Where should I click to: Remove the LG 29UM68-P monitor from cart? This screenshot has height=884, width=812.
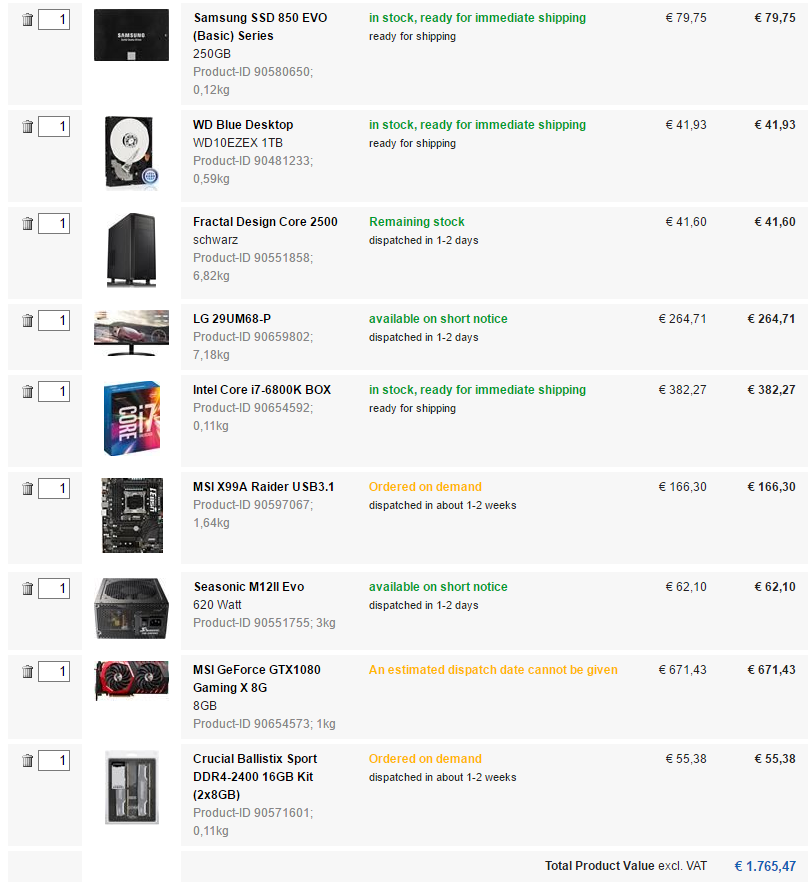coord(27,321)
